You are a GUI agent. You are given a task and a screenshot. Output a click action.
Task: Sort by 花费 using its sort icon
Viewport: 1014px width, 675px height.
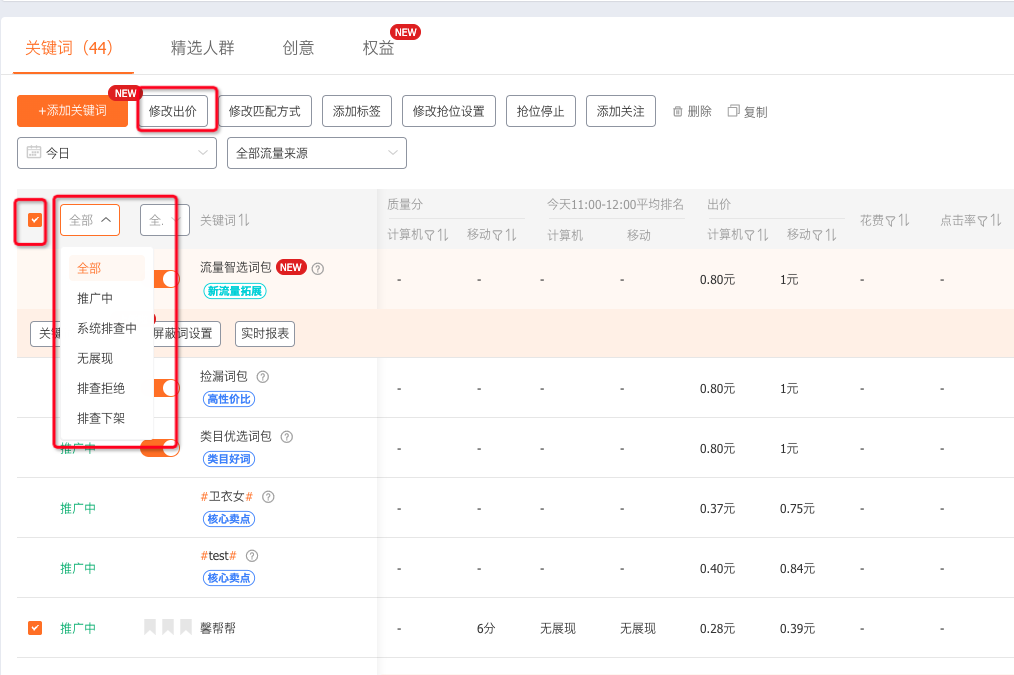click(x=902, y=223)
